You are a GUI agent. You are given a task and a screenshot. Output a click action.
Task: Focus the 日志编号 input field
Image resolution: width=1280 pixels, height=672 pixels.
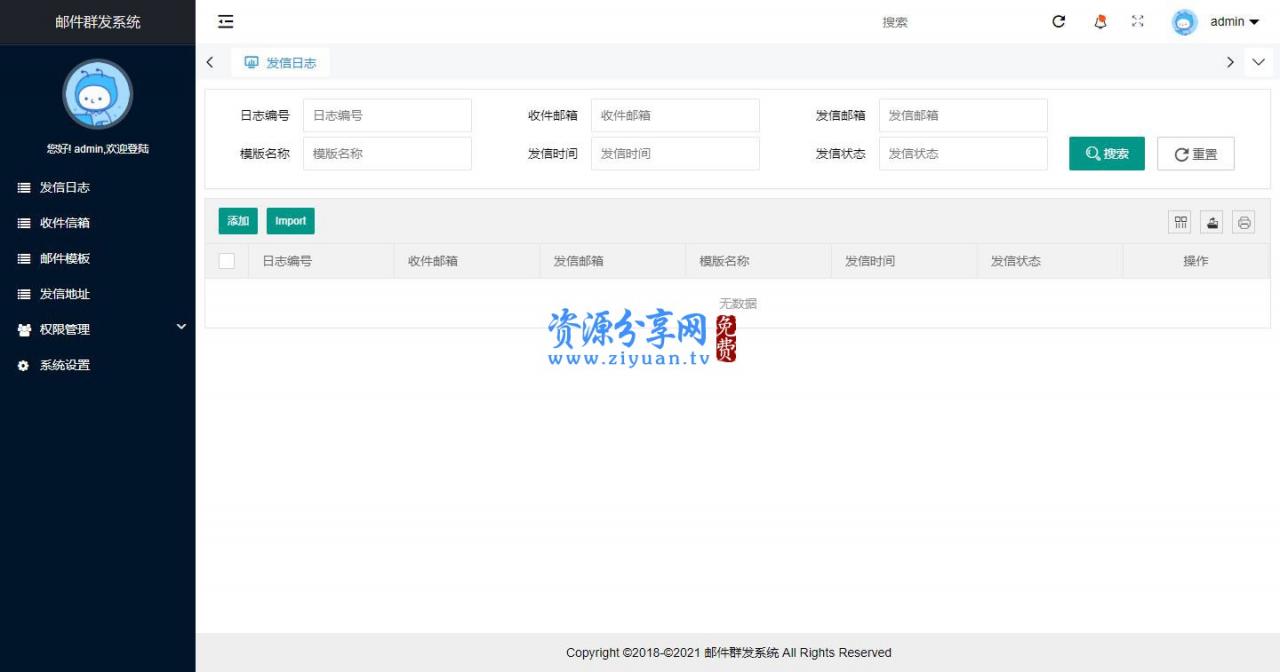tap(387, 115)
